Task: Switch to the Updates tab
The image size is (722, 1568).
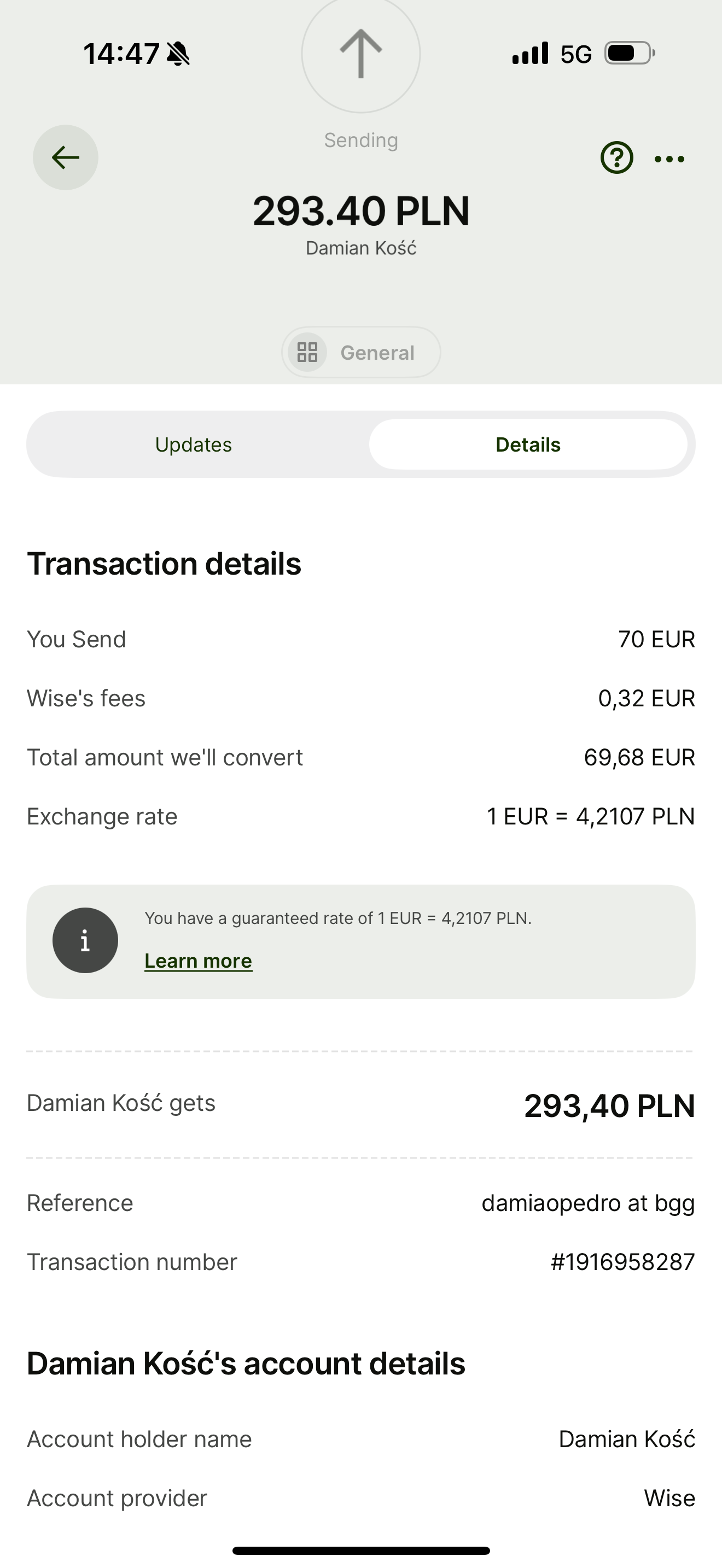Action: tap(194, 445)
